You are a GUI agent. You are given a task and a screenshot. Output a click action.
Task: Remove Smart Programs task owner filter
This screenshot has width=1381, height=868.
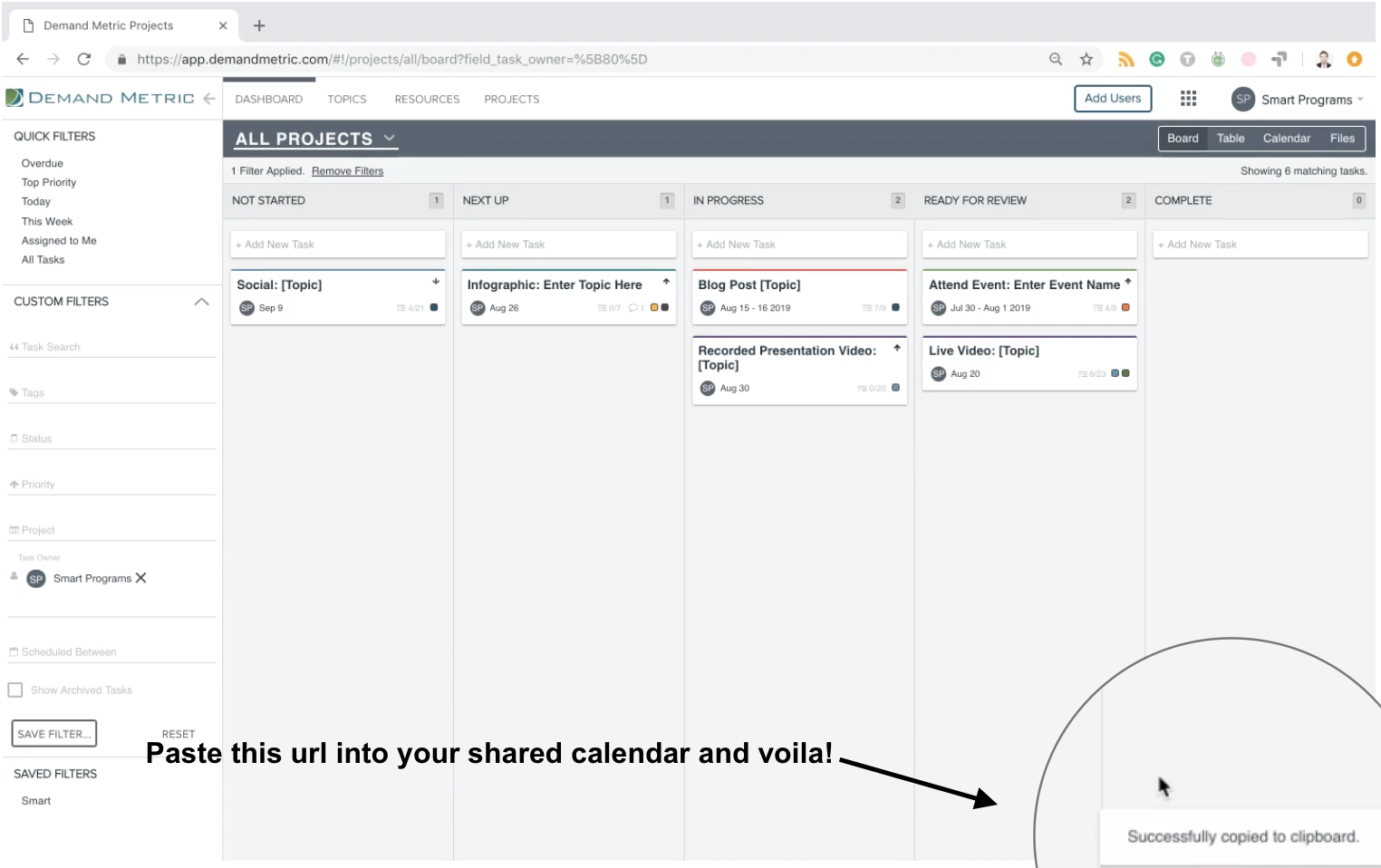click(x=140, y=578)
